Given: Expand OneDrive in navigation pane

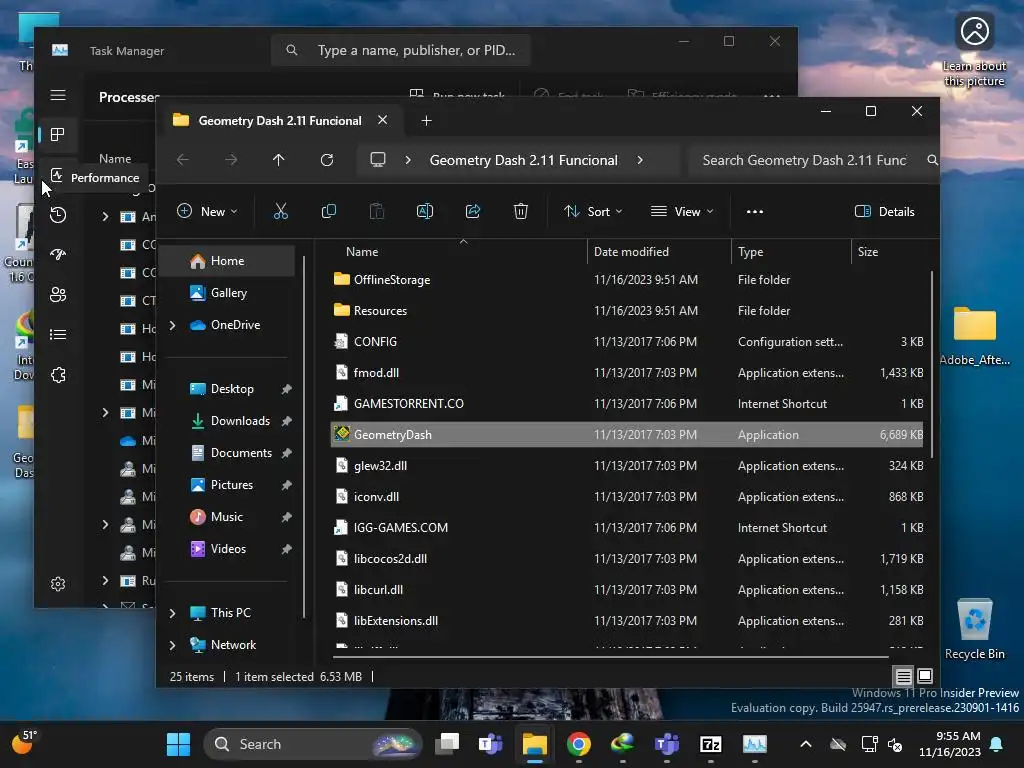Looking at the screenshot, I should click(172, 325).
